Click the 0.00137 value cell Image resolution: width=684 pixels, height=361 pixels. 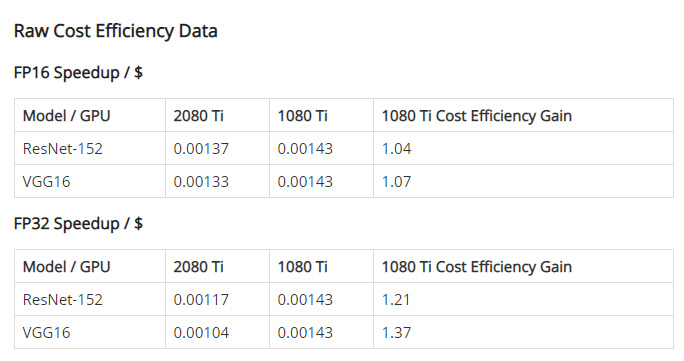(x=217, y=148)
